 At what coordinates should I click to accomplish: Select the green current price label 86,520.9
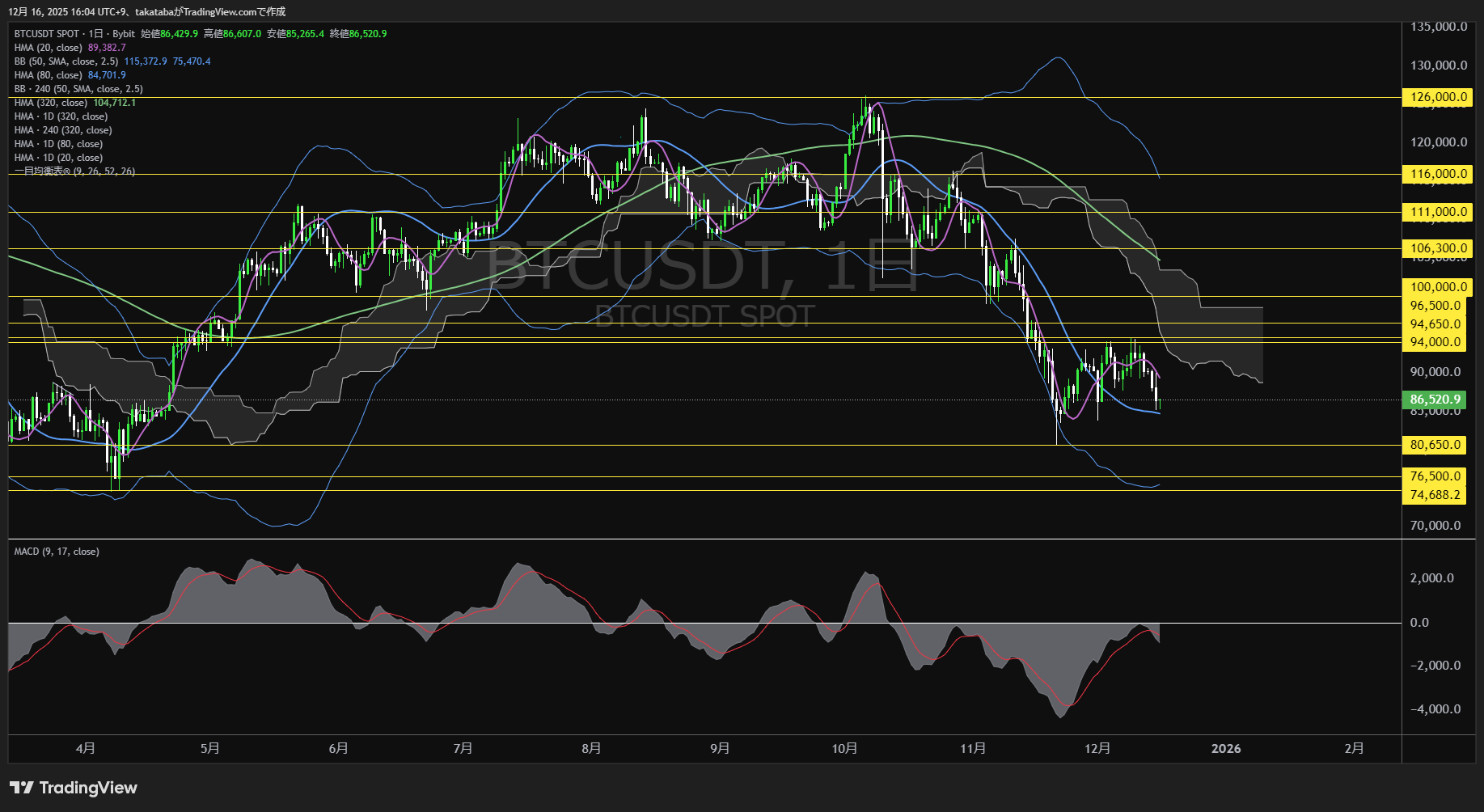(1436, 399)
